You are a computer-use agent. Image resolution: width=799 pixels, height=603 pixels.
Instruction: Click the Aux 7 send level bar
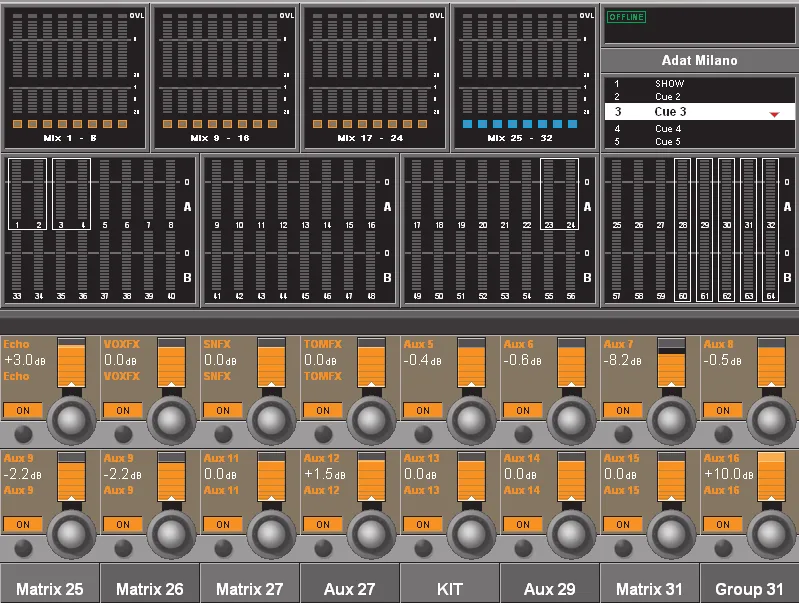(x=671, y=362)
